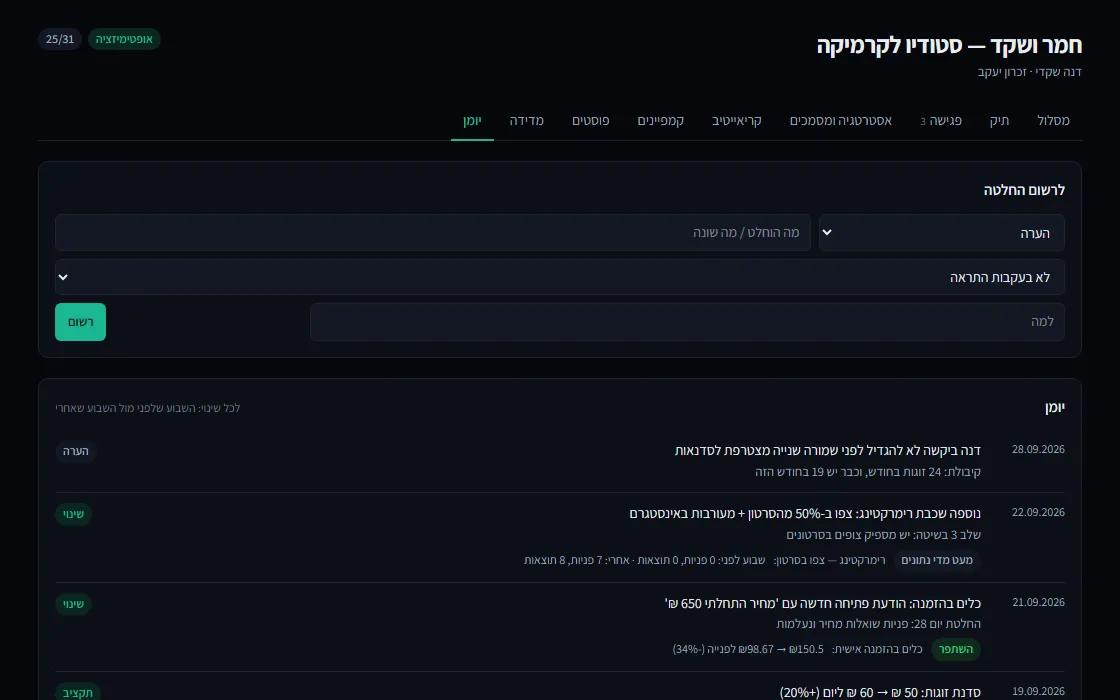1120x700 pixels.
Task: Select the יומן tab
Action: (472, 120)
